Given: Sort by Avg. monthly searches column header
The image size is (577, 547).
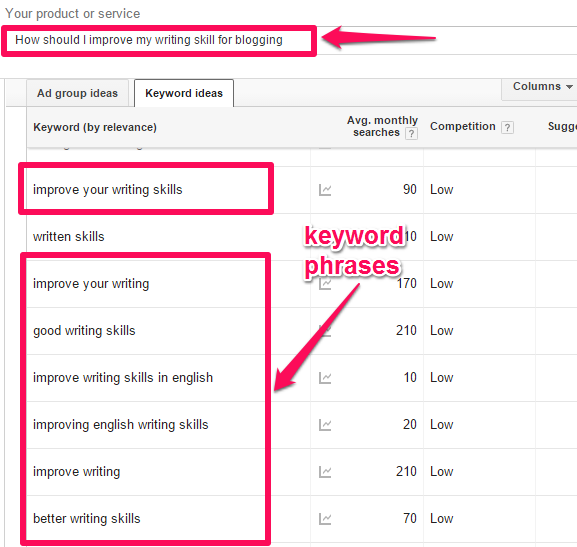Looking at the screenshot, I should click(x=382, y=126).
